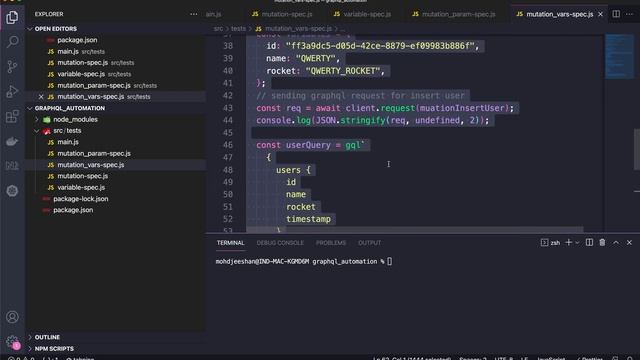Click the tests breadcrumb segment
Image resolution: width=640 pixels, height=360 pixels.
238,29
